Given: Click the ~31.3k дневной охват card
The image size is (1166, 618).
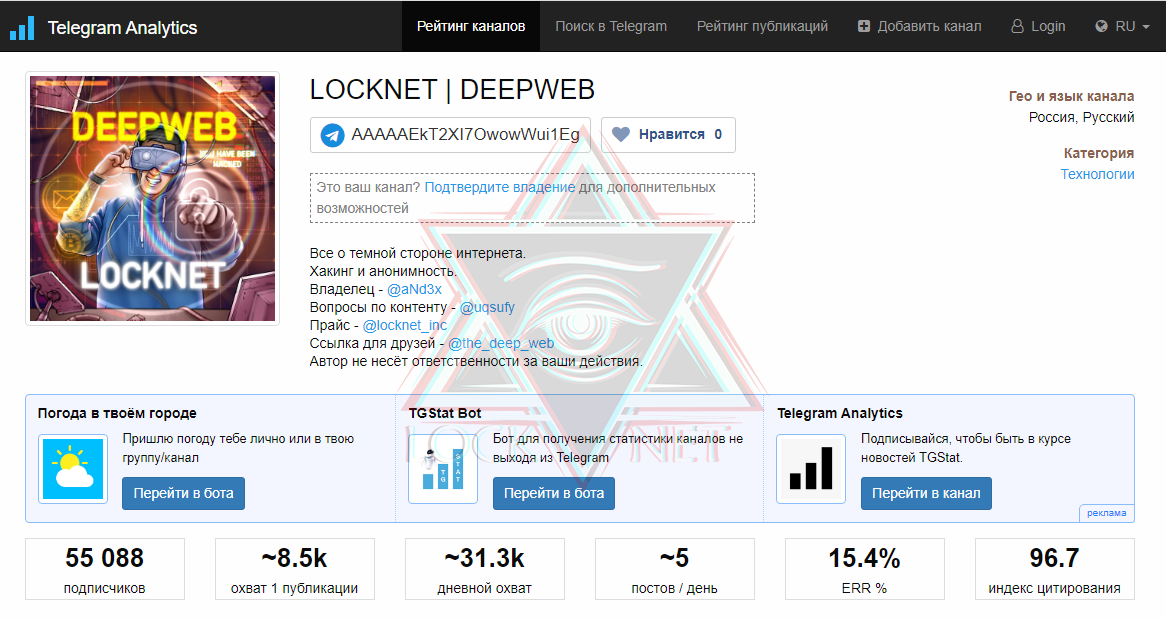Looking at the screenshot, I should click(x=485, y=569).
